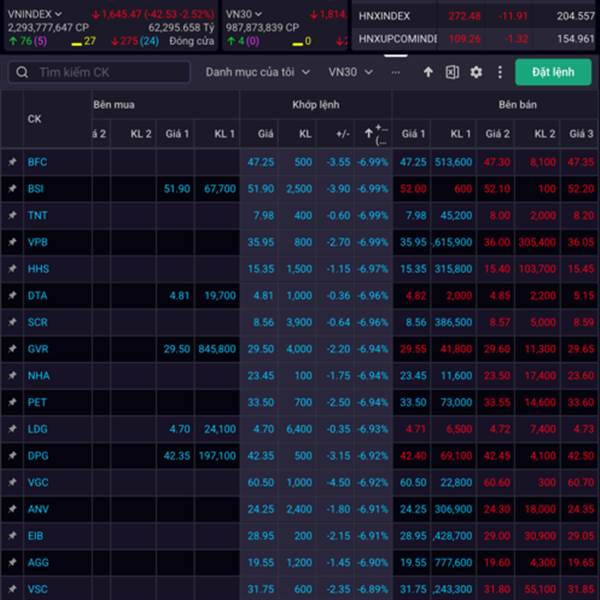Image resolution: width=600 pixels, height=600 pixels.
Task: Click HHS change percent -6.97%
Action: (x=373, y=269)
